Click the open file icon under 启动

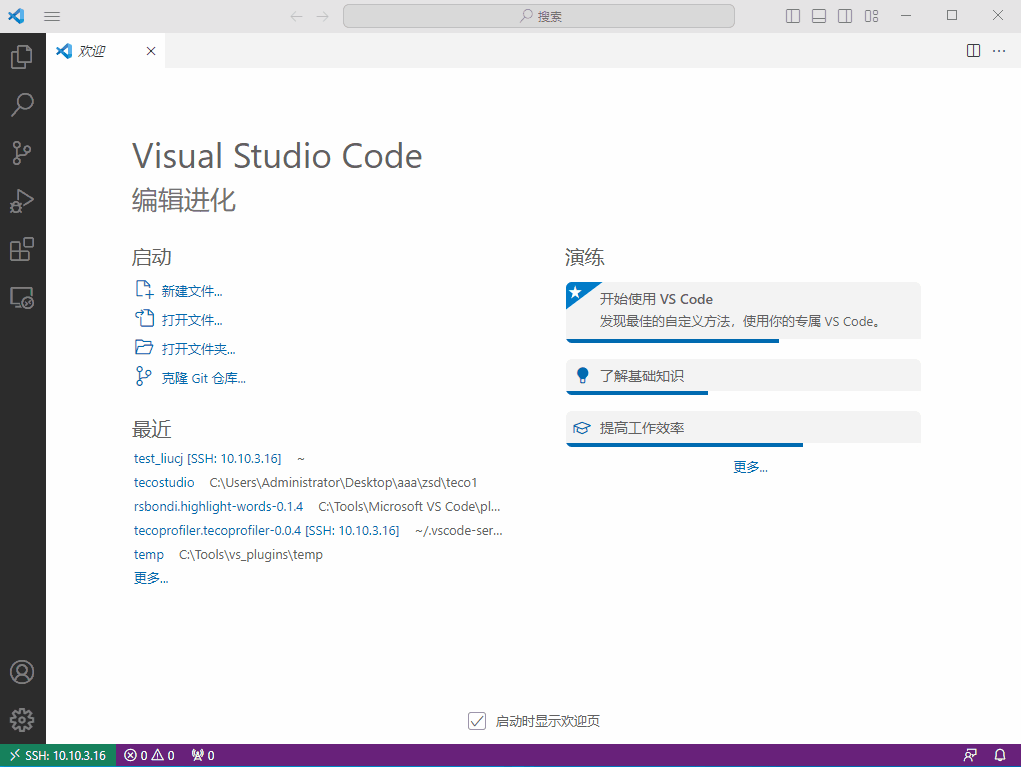click(144, 318)
